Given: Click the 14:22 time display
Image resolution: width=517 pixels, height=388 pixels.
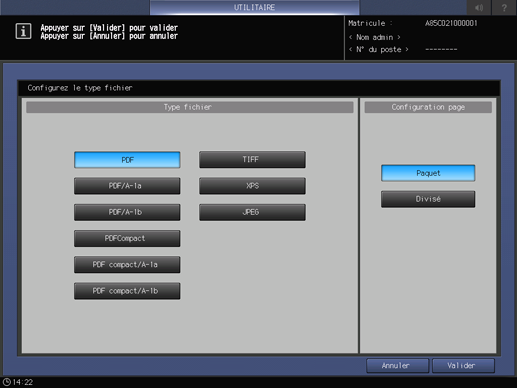Looking at the screenshot, I should (x=23, y=382).
